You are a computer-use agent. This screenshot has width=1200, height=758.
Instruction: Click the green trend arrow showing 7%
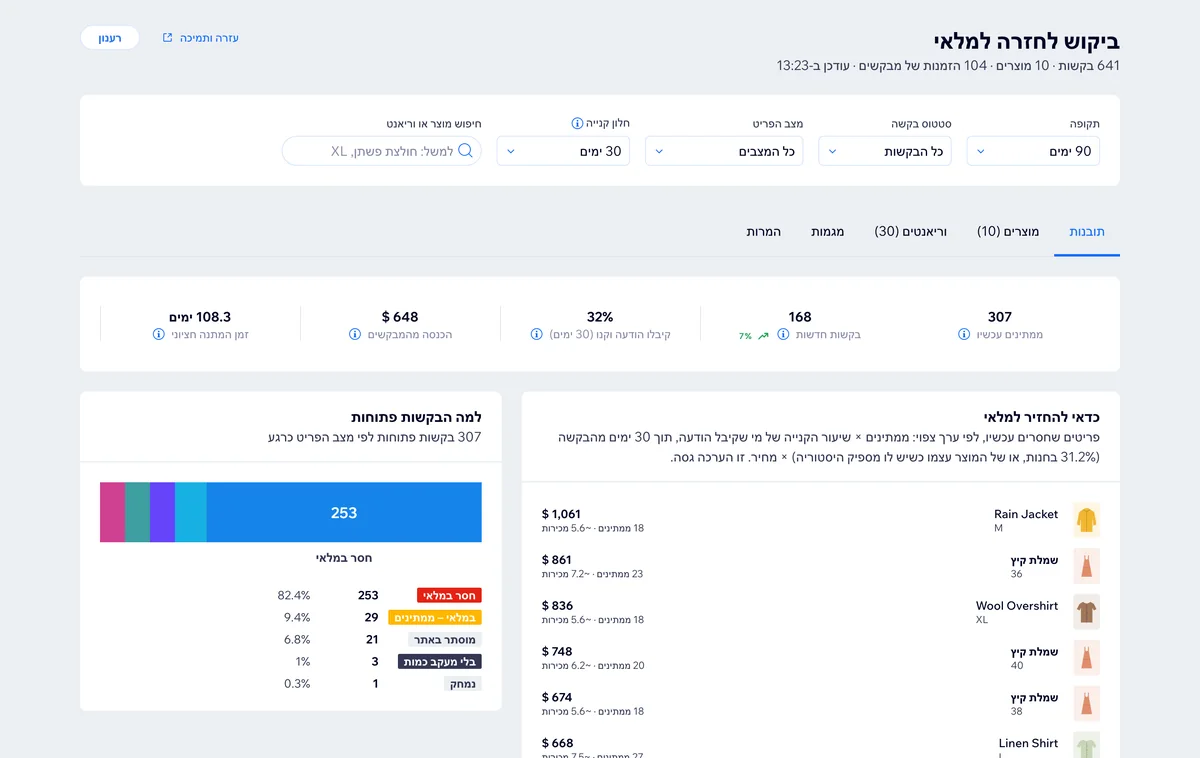click(763, 336)
